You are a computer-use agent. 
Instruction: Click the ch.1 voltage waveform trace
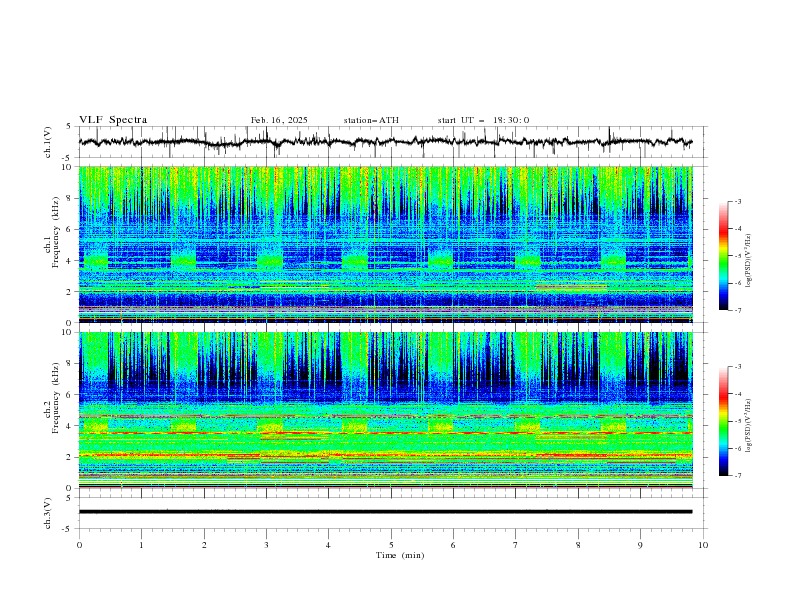385,142
